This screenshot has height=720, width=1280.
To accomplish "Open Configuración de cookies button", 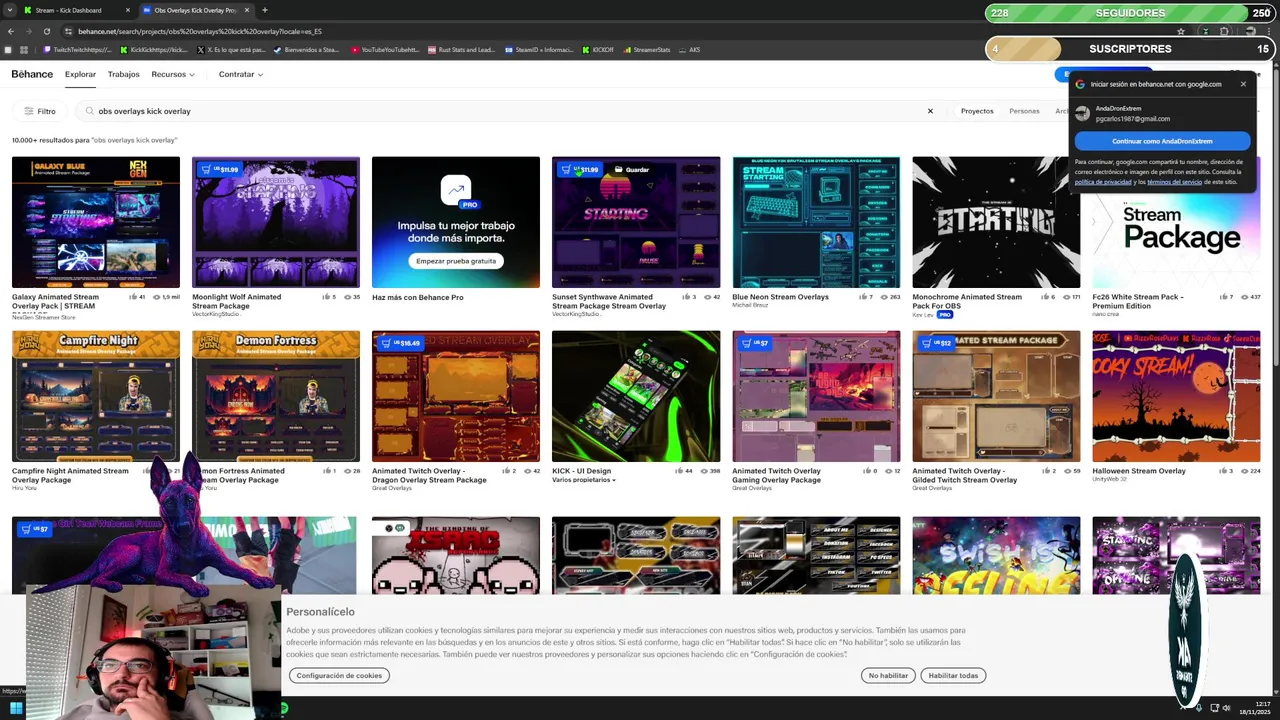I will coord(339,676).
